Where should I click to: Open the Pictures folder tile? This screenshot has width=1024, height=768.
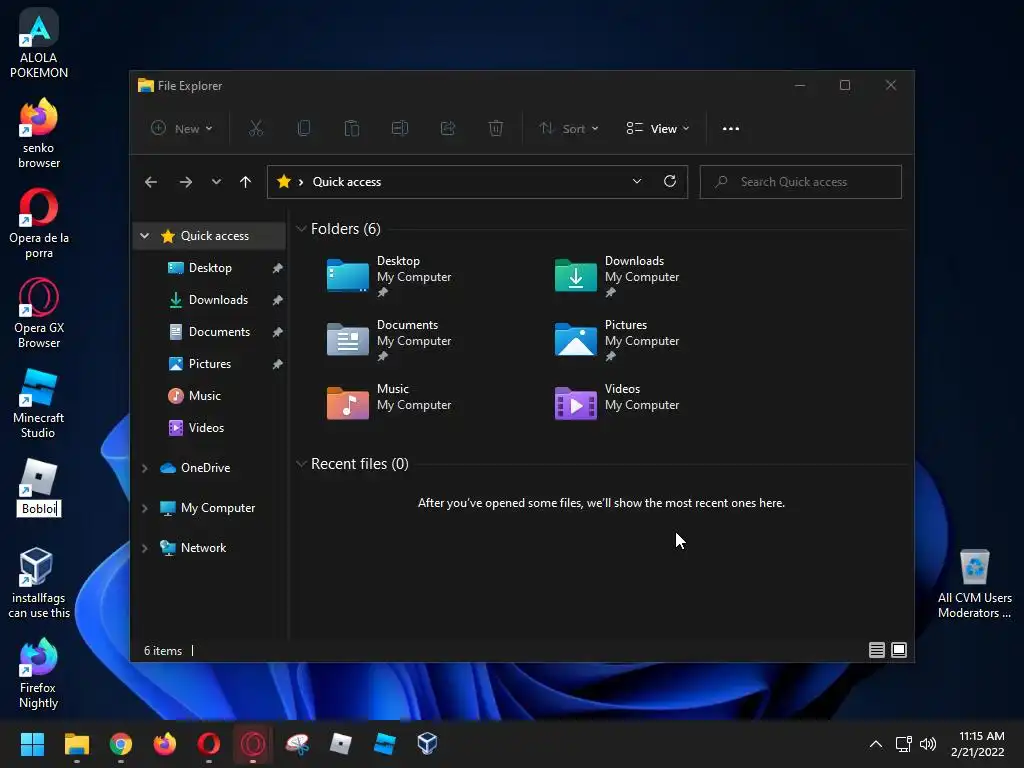pyautogui.click(x=617, y=340)
